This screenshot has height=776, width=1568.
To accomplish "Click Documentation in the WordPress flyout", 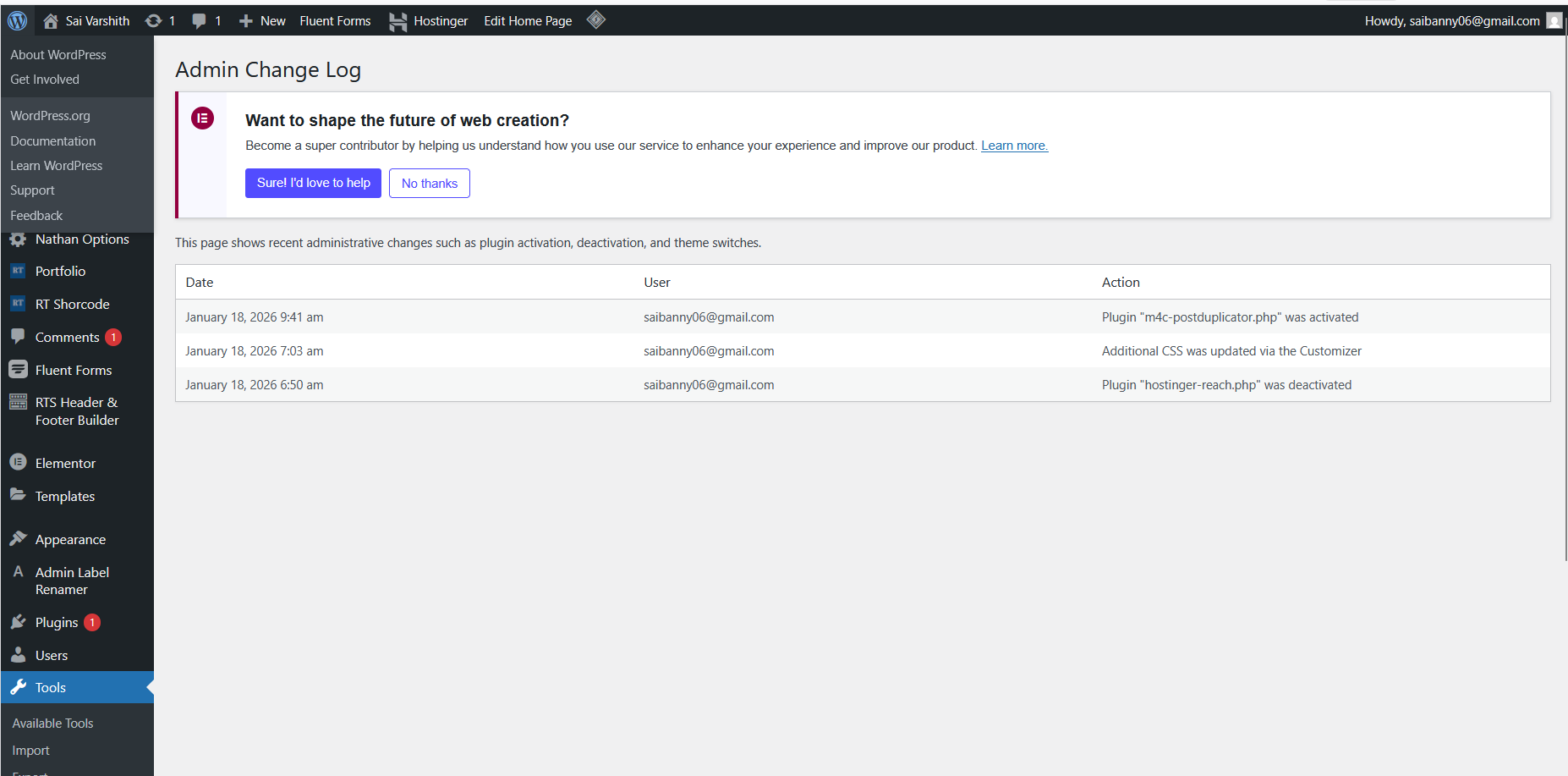I will [x=52, y=140].
